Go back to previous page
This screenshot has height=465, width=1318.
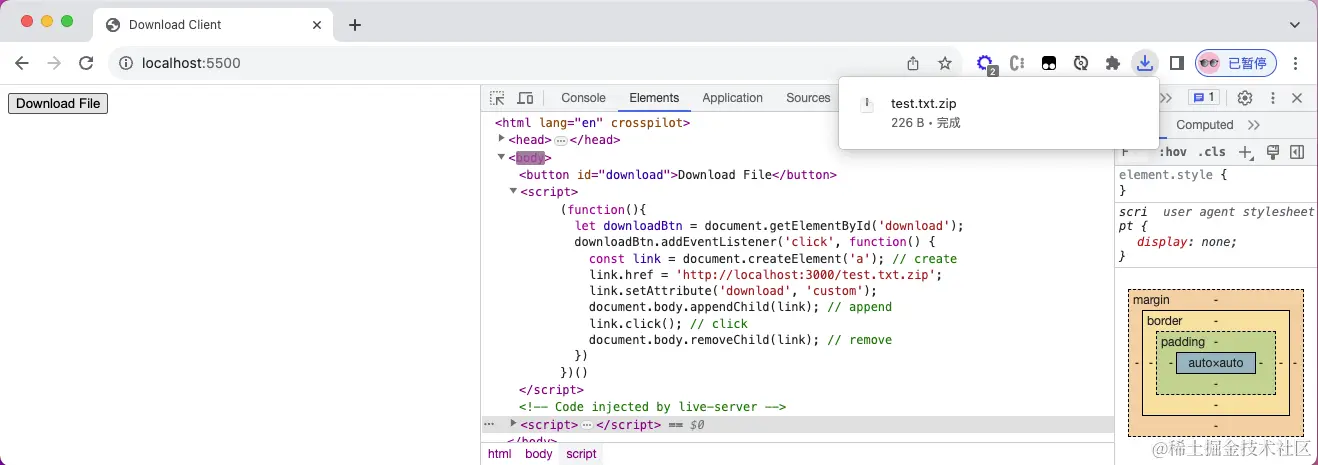pos(22,63)
